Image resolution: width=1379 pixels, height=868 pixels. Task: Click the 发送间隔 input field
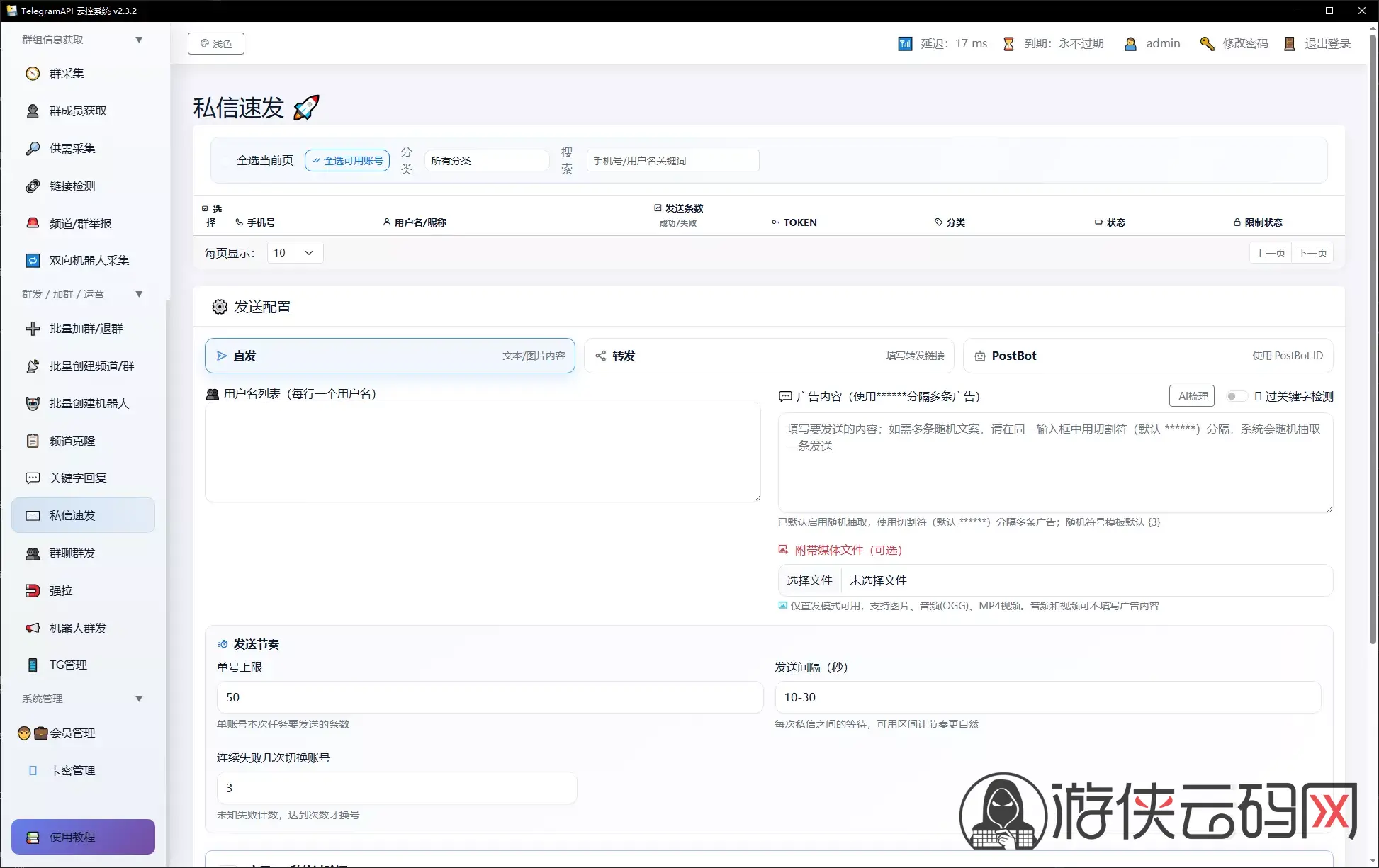(1047, 697)
